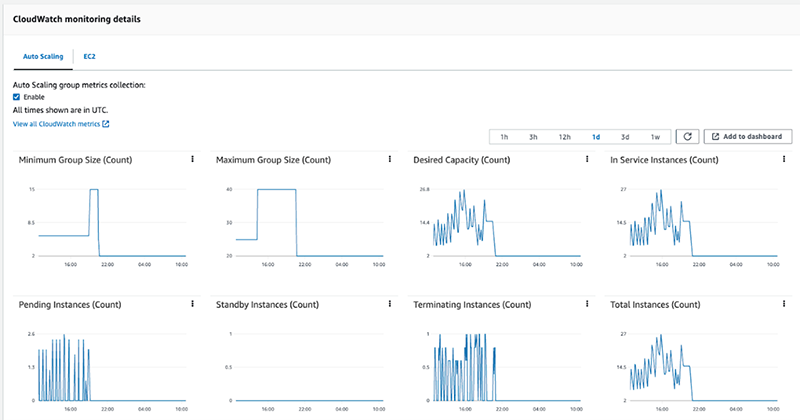
Task: Click the All times shown are in UTC text
Action: 60,110
